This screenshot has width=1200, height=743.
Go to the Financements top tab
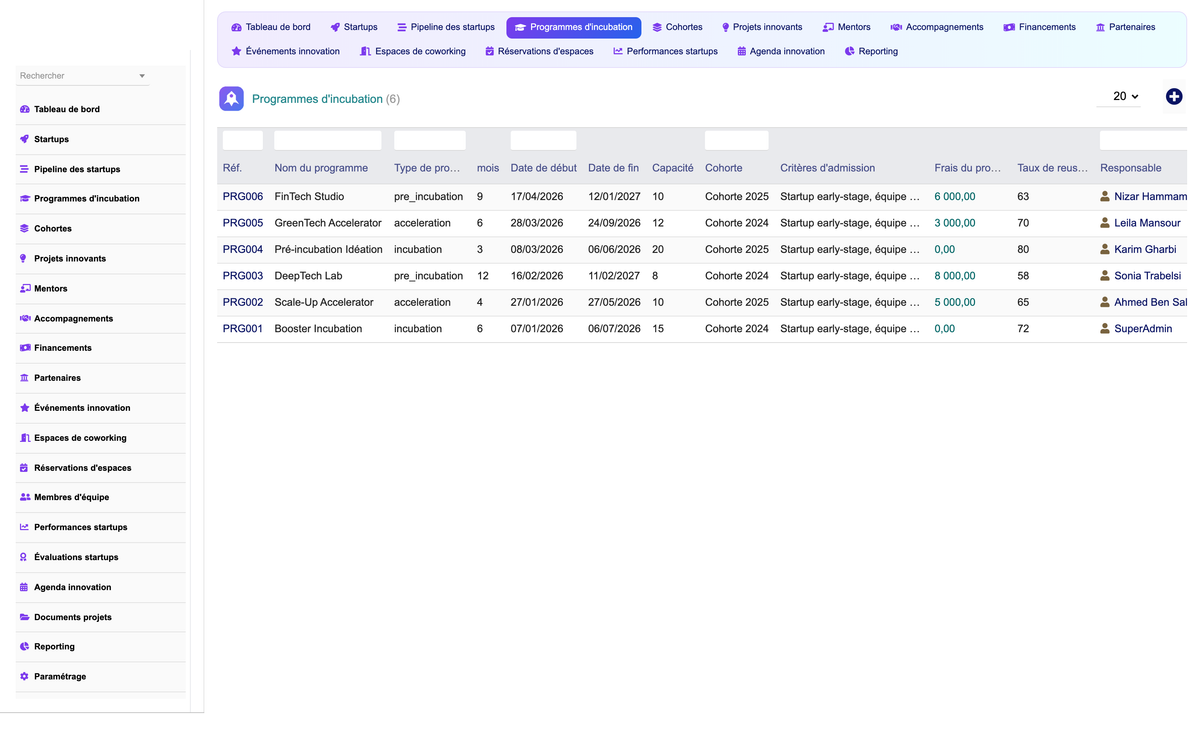tap(1040, 27)
